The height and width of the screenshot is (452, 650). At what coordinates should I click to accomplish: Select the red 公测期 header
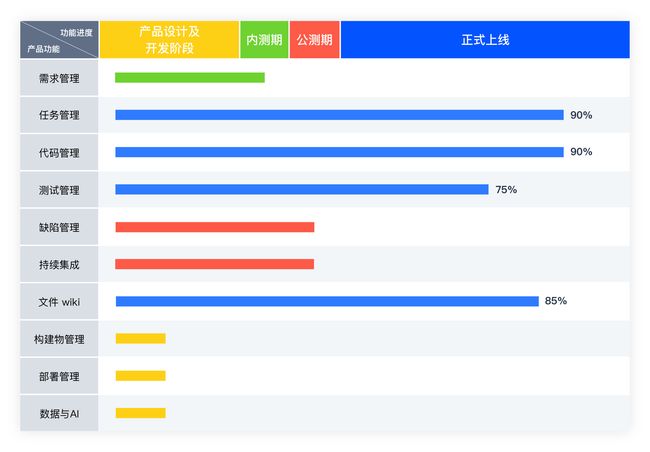coord(314,40)
